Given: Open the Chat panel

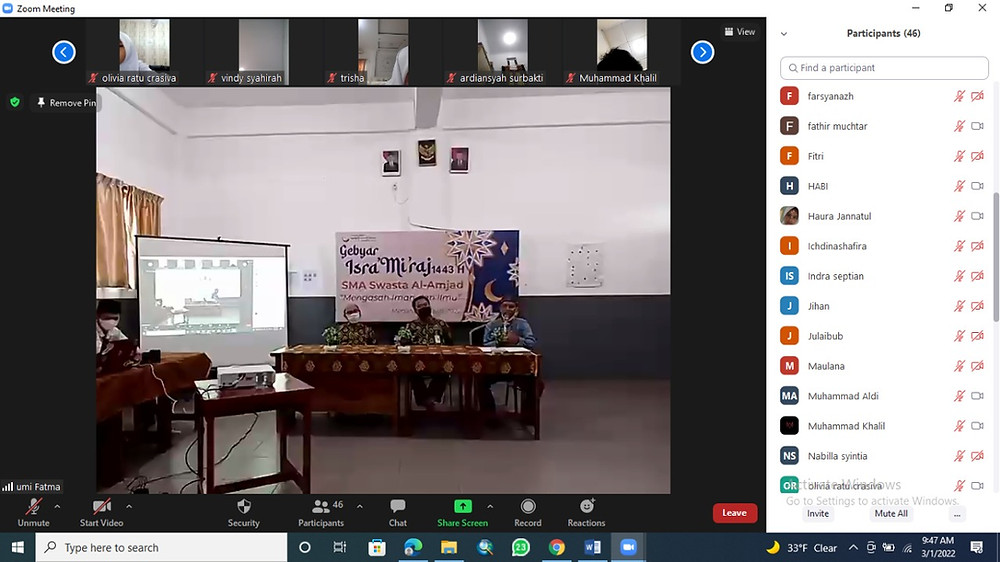Looking at the screenshot, I should 398,512.
